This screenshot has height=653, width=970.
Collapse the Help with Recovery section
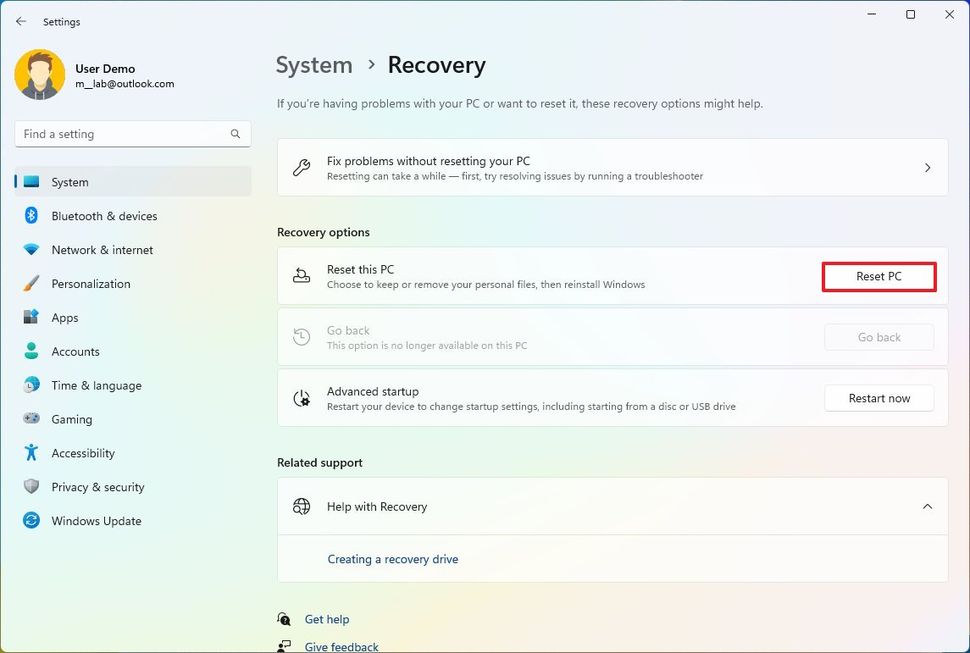926,506
